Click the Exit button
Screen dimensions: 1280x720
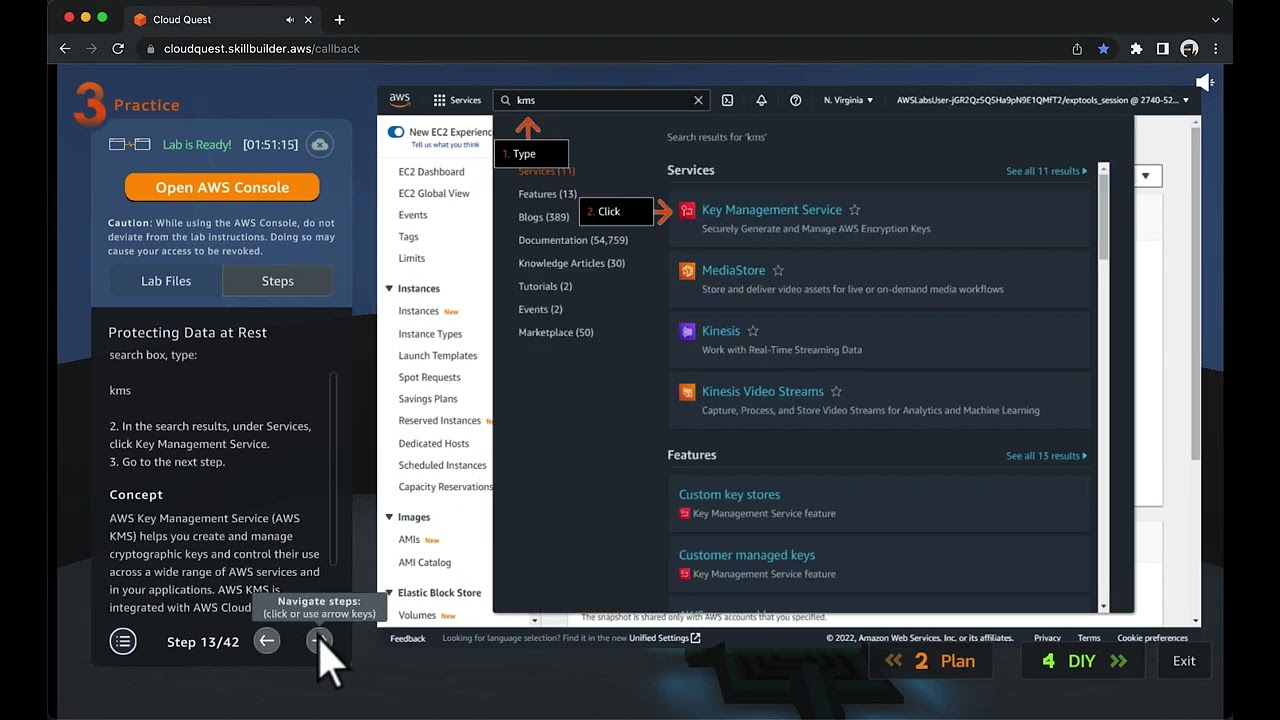pyautogui.click(x=1184, y=661)
